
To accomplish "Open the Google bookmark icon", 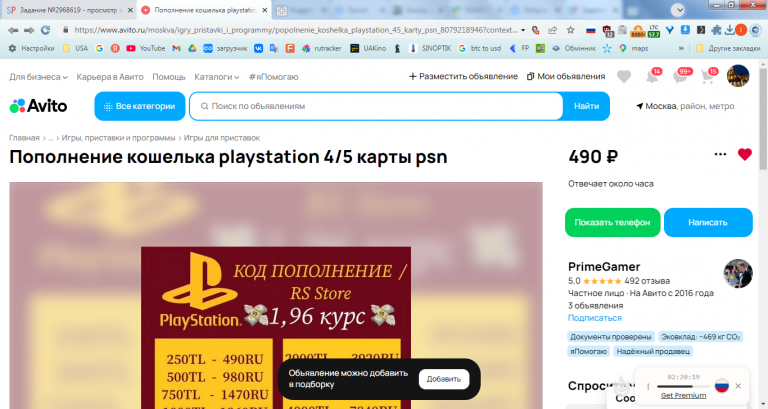I will [x=99, y=48].
